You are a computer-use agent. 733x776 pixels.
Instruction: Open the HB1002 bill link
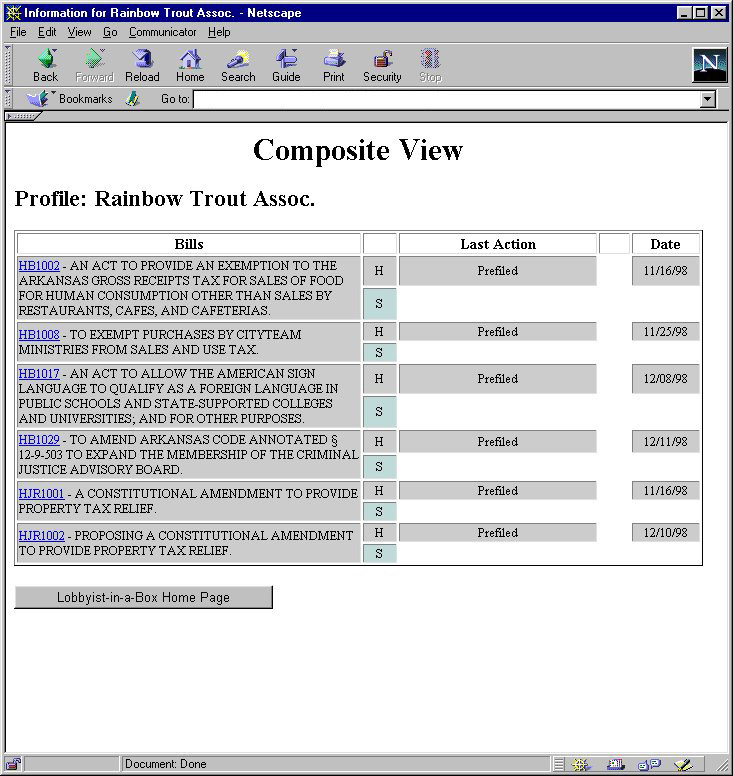click(x=39, y=266)
